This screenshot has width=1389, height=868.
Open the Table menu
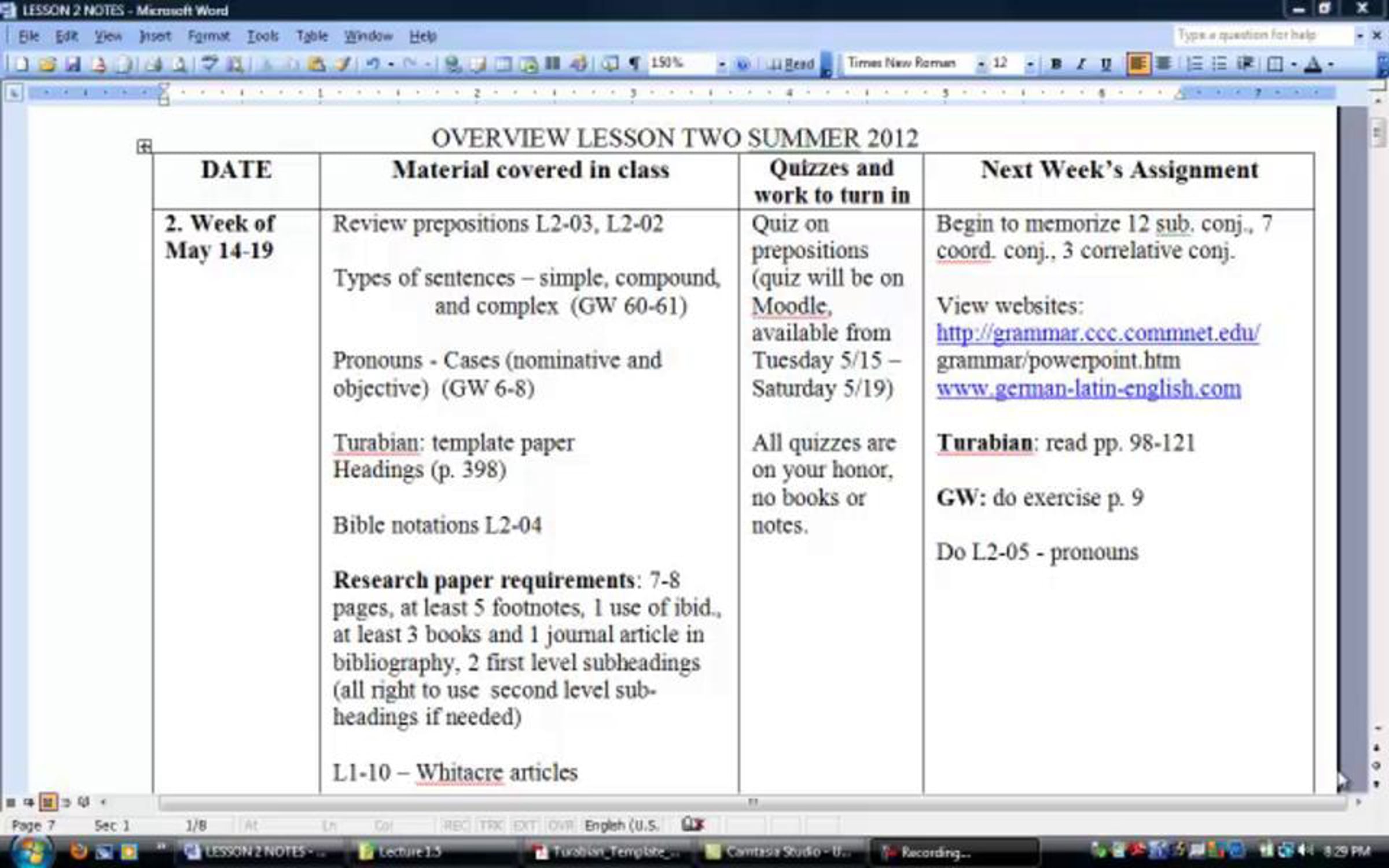(312, 36)
